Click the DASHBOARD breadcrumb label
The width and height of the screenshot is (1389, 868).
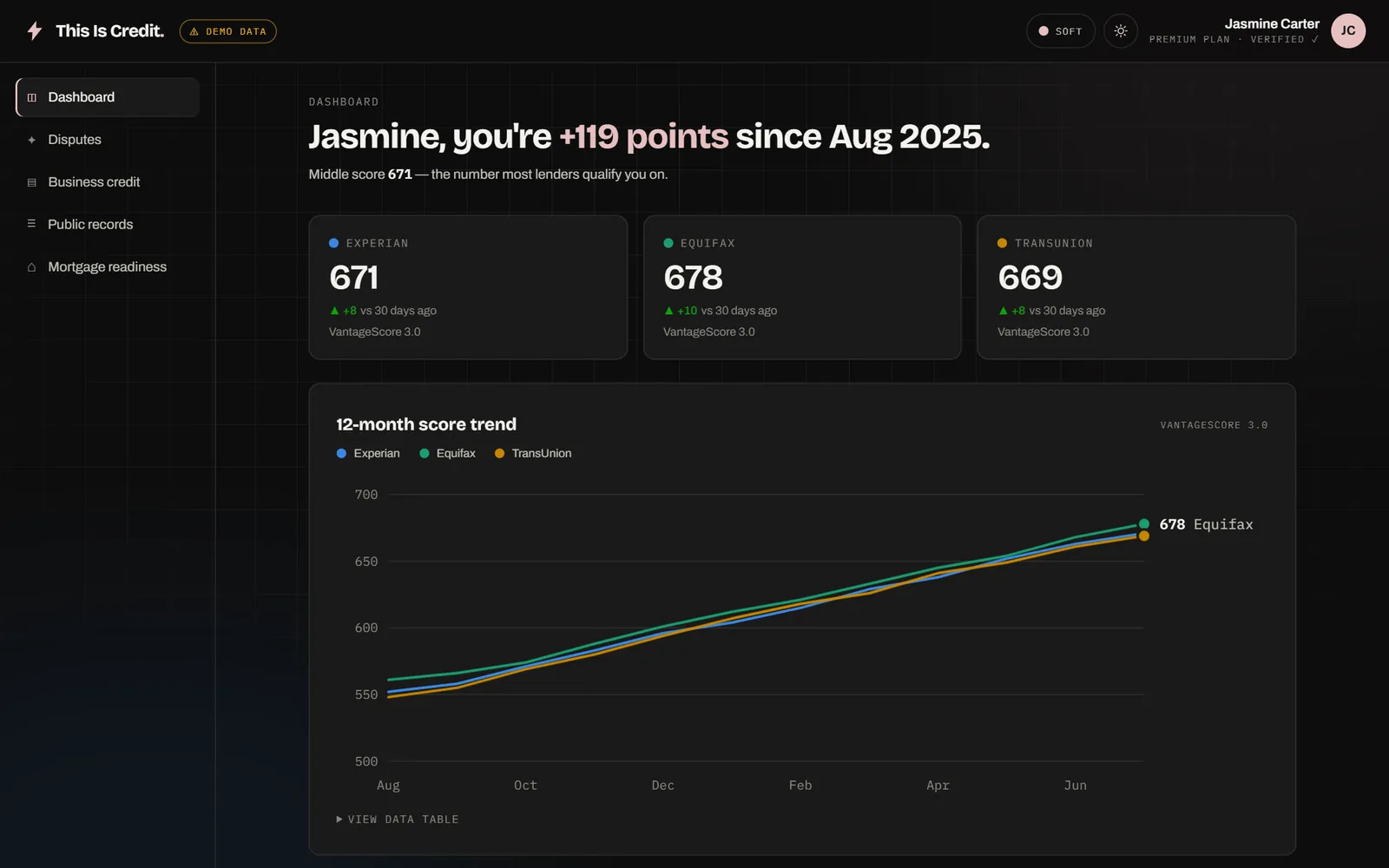click(344, 102)
